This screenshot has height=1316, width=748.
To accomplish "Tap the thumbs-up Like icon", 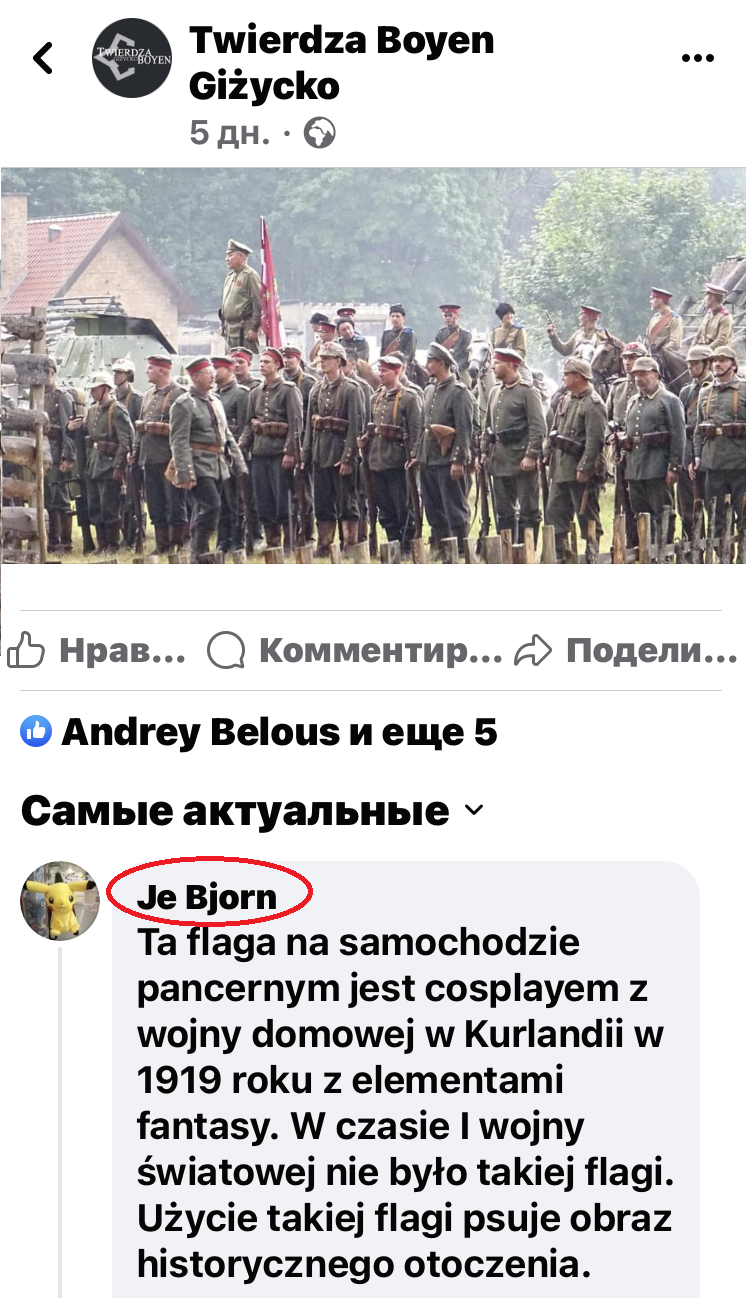I will pos(26,652).
